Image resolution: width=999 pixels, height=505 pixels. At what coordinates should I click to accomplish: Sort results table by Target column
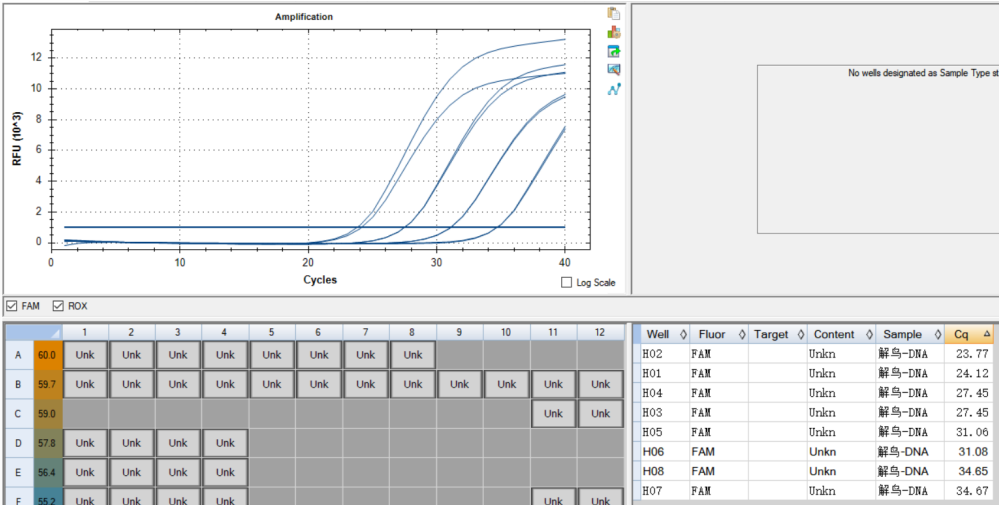(x=777, y=334)
